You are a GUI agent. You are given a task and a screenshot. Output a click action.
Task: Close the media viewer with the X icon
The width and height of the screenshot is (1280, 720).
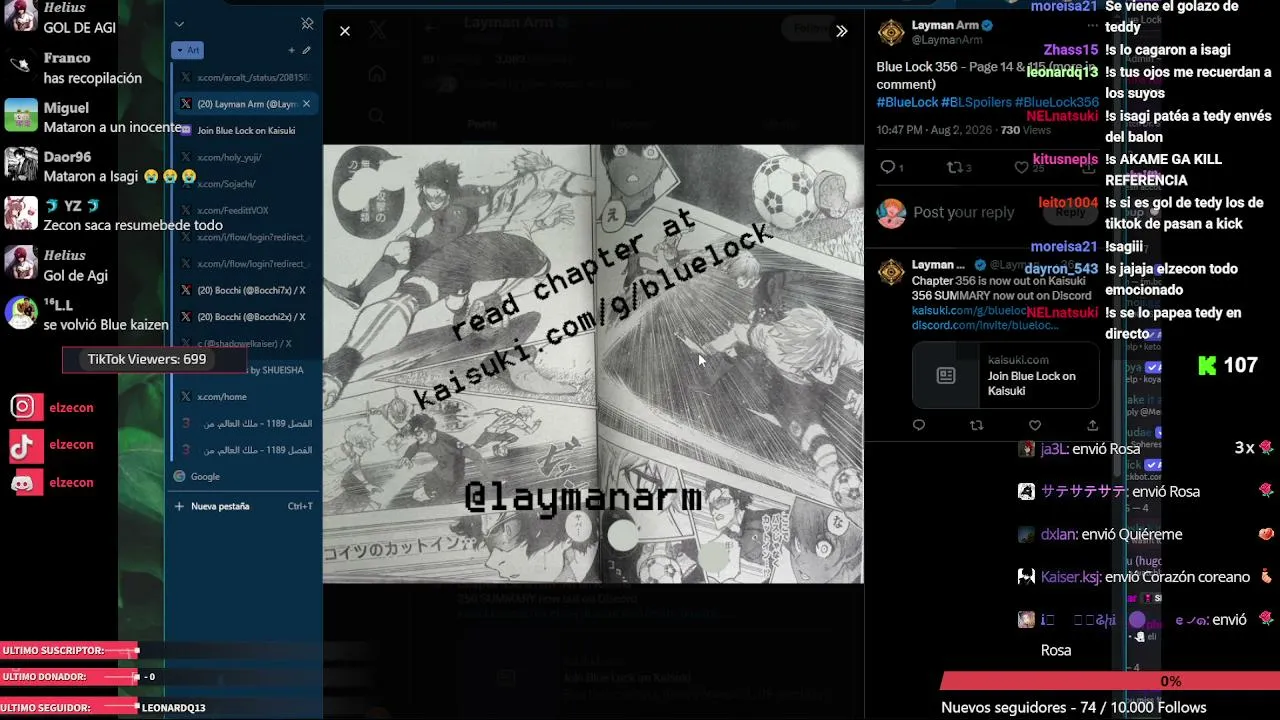[345, 31]
